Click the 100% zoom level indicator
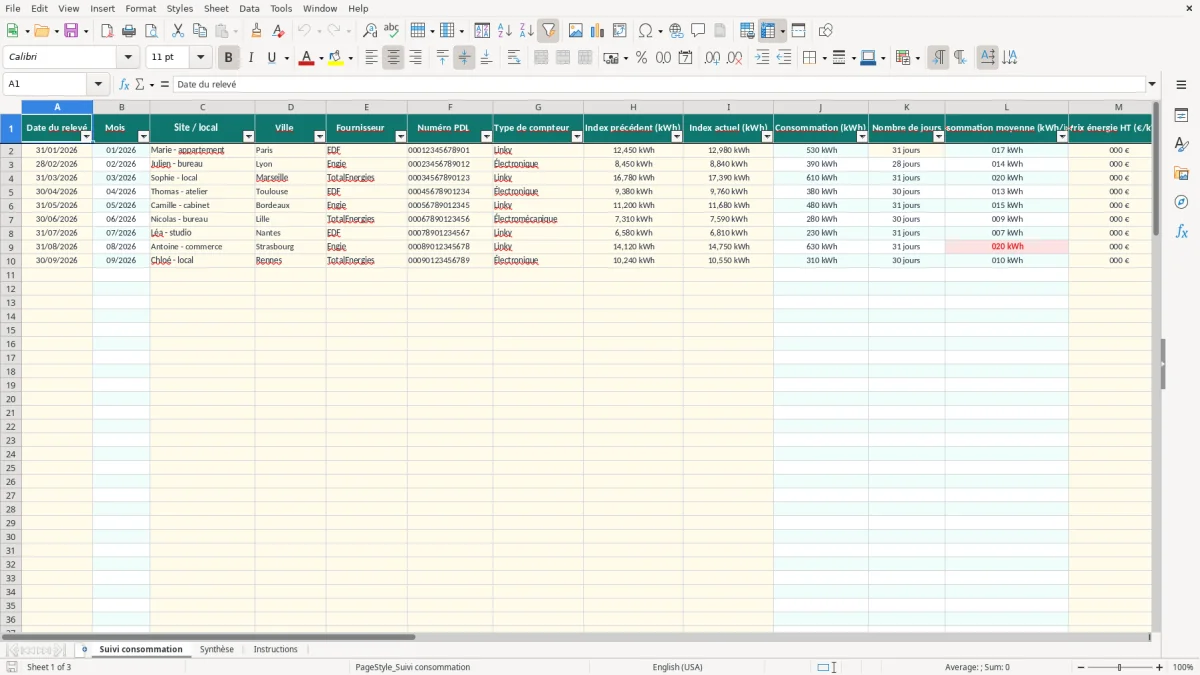The width and height of the screenshot is (1200, 675). pos(1183,667)
